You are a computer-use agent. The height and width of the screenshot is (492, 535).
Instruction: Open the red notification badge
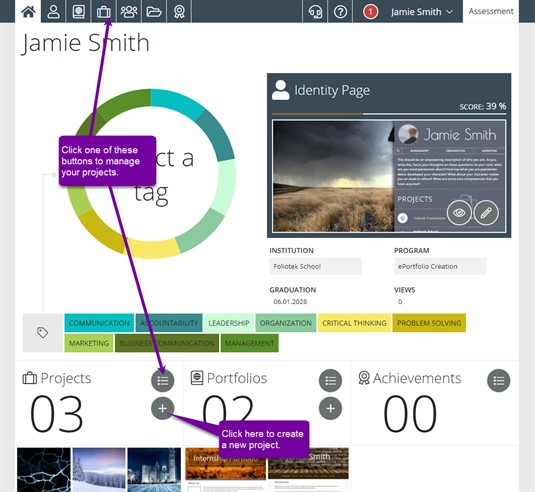tap(370, 12)
